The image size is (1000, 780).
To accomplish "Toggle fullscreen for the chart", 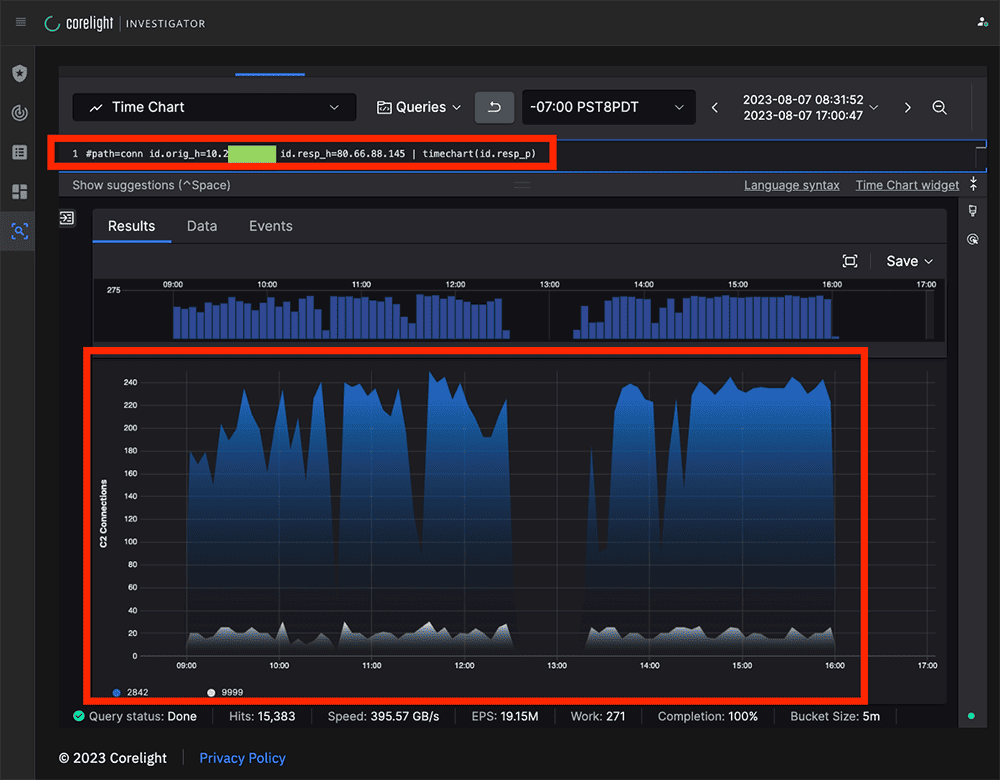I will coord(850,261).
